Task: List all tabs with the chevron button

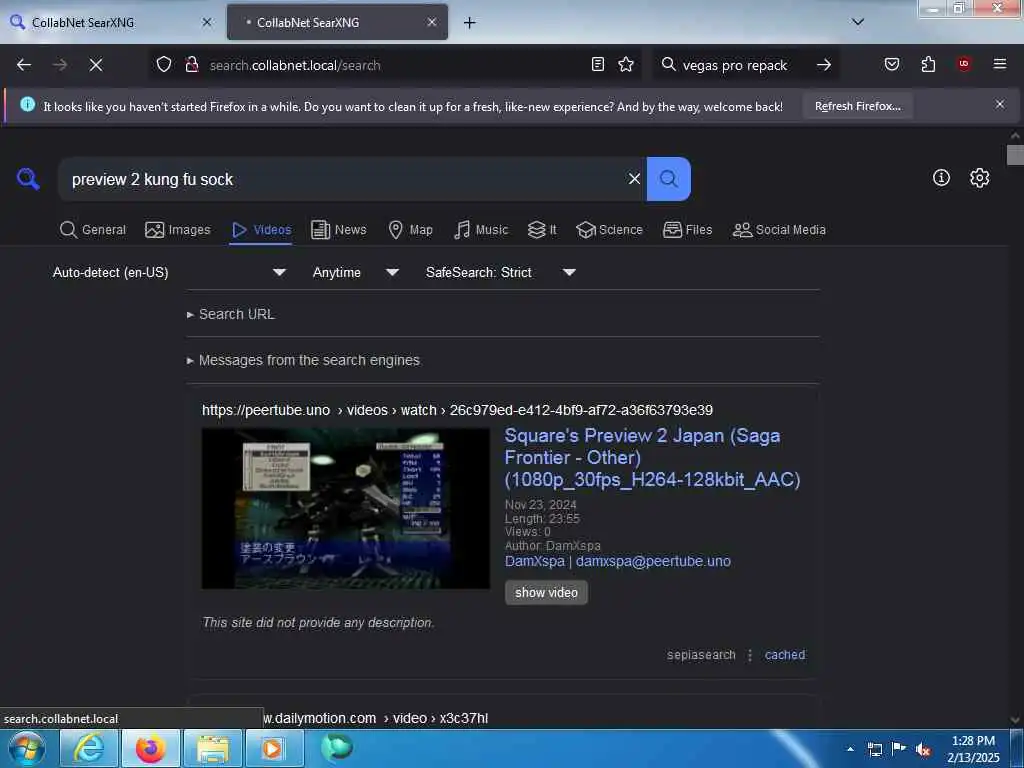Action: coord(858,22)
